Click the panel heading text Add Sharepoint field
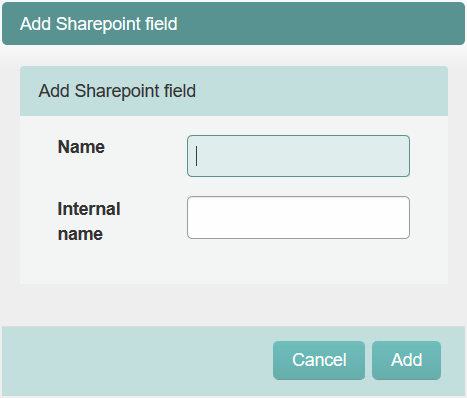Screen dimensions: 467x398 click(x=117, y=91)
